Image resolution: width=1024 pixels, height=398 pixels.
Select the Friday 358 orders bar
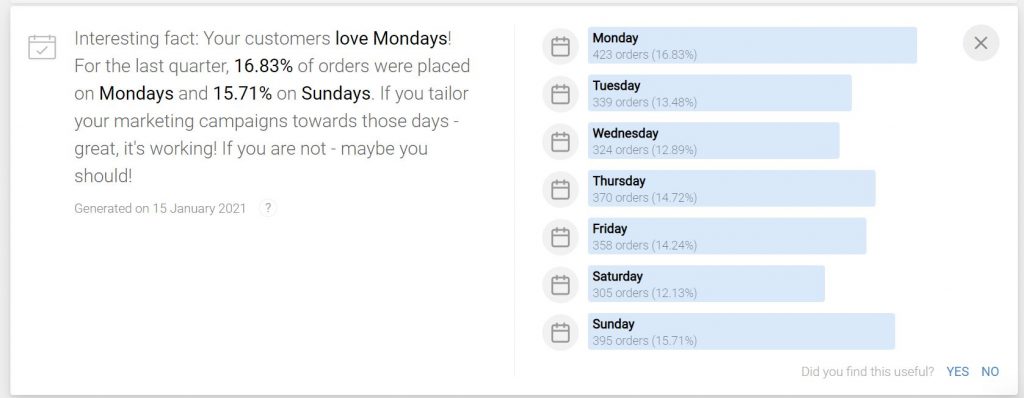[727, 236]
